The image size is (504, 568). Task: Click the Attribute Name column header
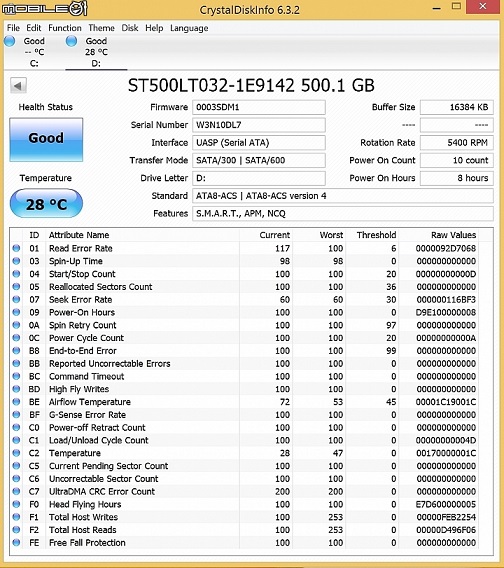pyautogui.click(x=79, y=235)
